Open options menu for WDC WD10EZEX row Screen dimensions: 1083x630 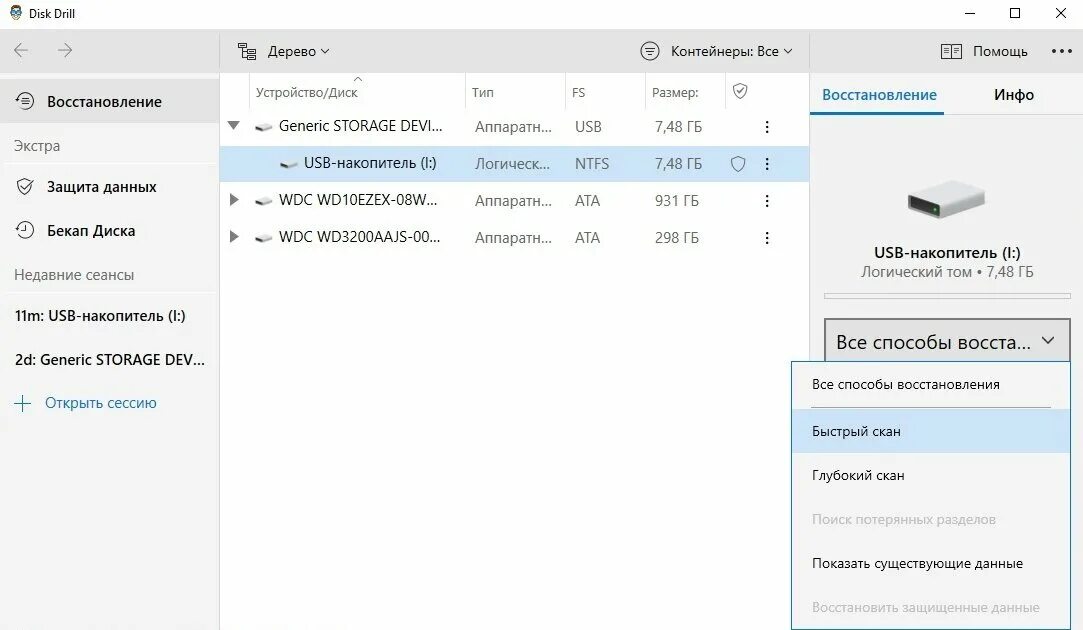tap(767, 200)
